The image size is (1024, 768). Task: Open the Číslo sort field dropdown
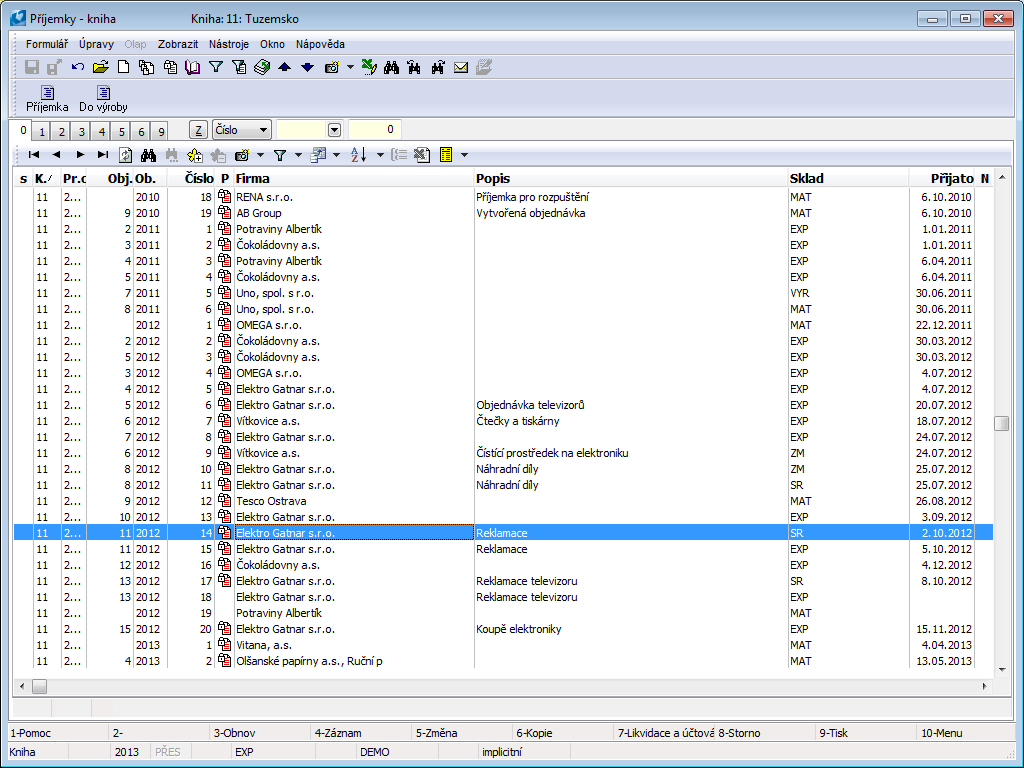pyautogui.click(x=263, y=130)
